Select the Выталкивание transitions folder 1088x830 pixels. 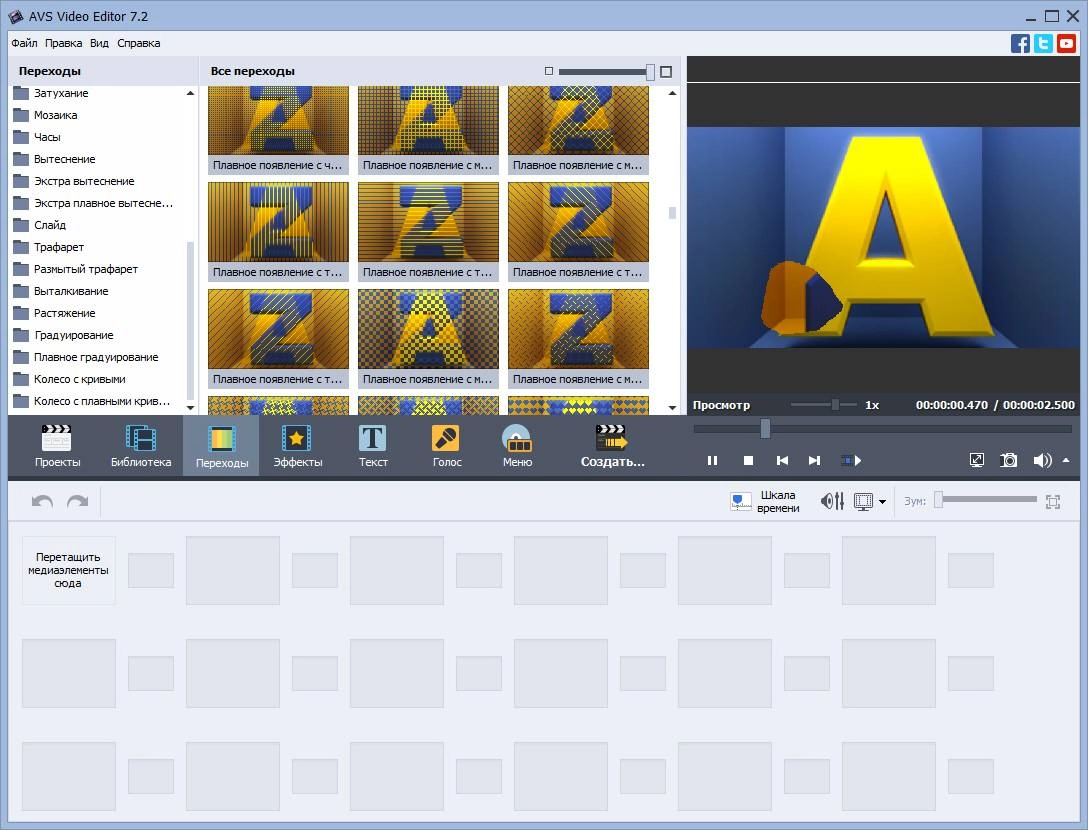pyautogui.click(x=71, y=291)
